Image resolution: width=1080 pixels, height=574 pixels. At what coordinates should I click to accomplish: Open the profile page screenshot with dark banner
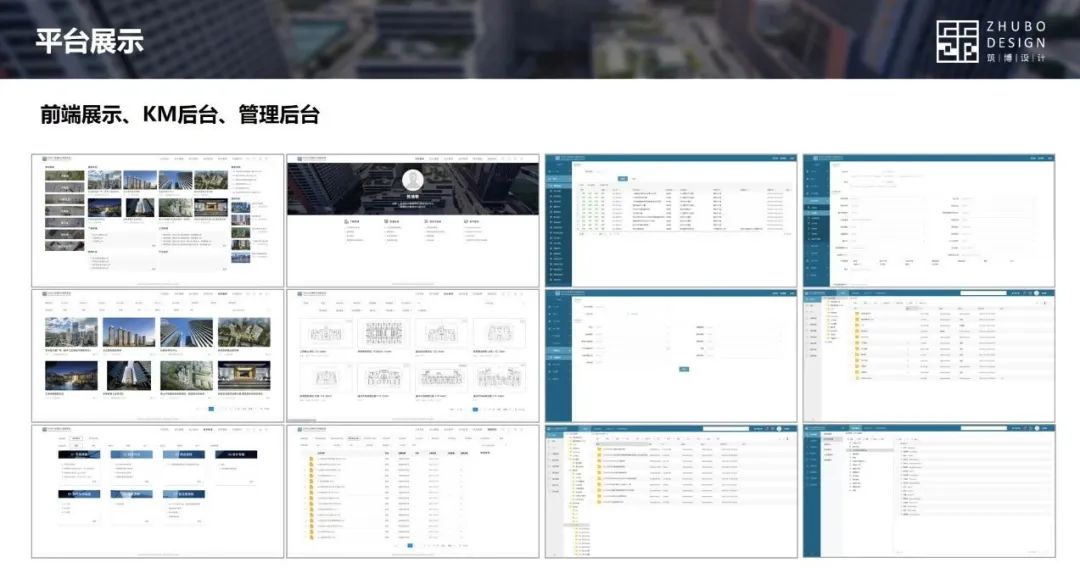(413, 221)
